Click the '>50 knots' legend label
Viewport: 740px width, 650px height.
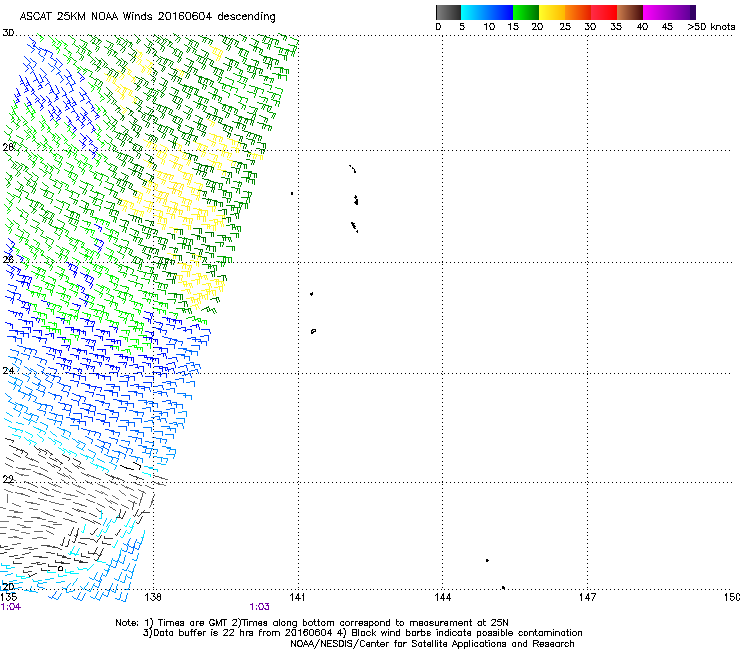click(711, 27)
